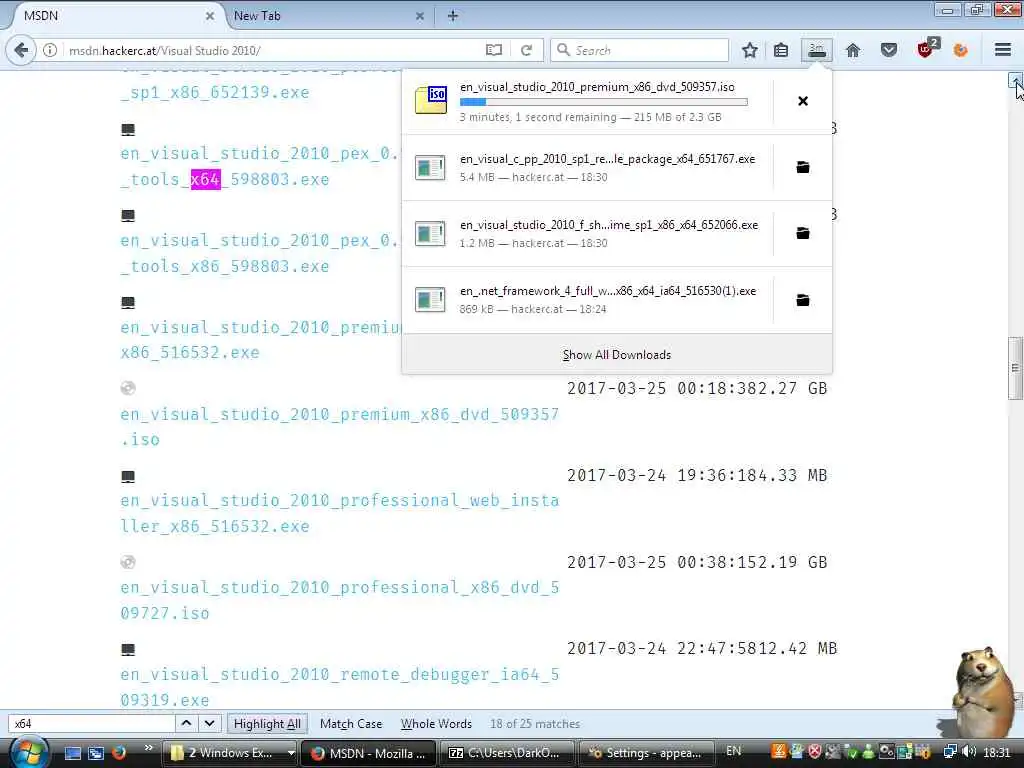1024x768 pixels.
Task: Toggle Reader View icon in address bar
Action: point(494,50)
